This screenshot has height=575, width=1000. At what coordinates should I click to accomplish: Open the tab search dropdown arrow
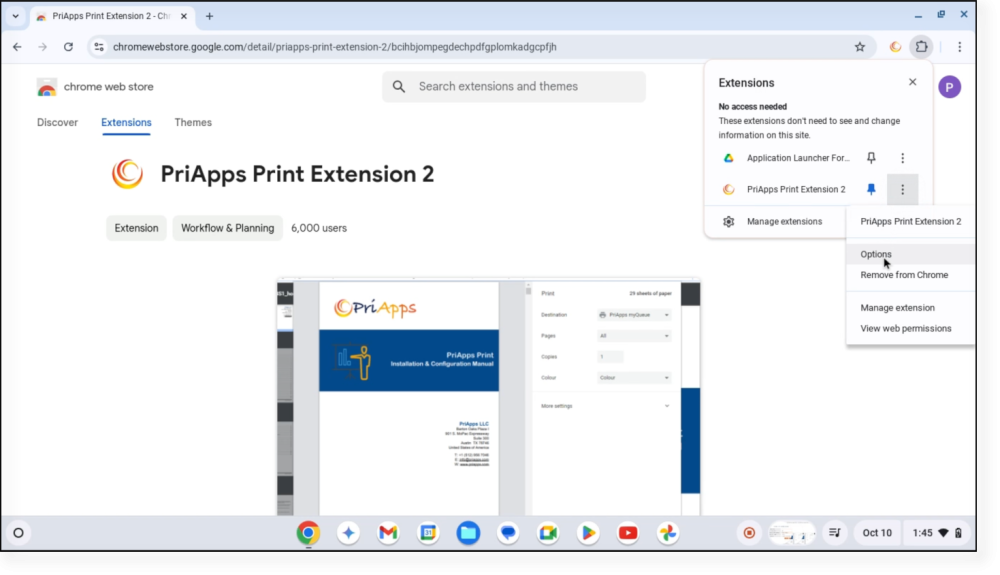click(15, 16)
